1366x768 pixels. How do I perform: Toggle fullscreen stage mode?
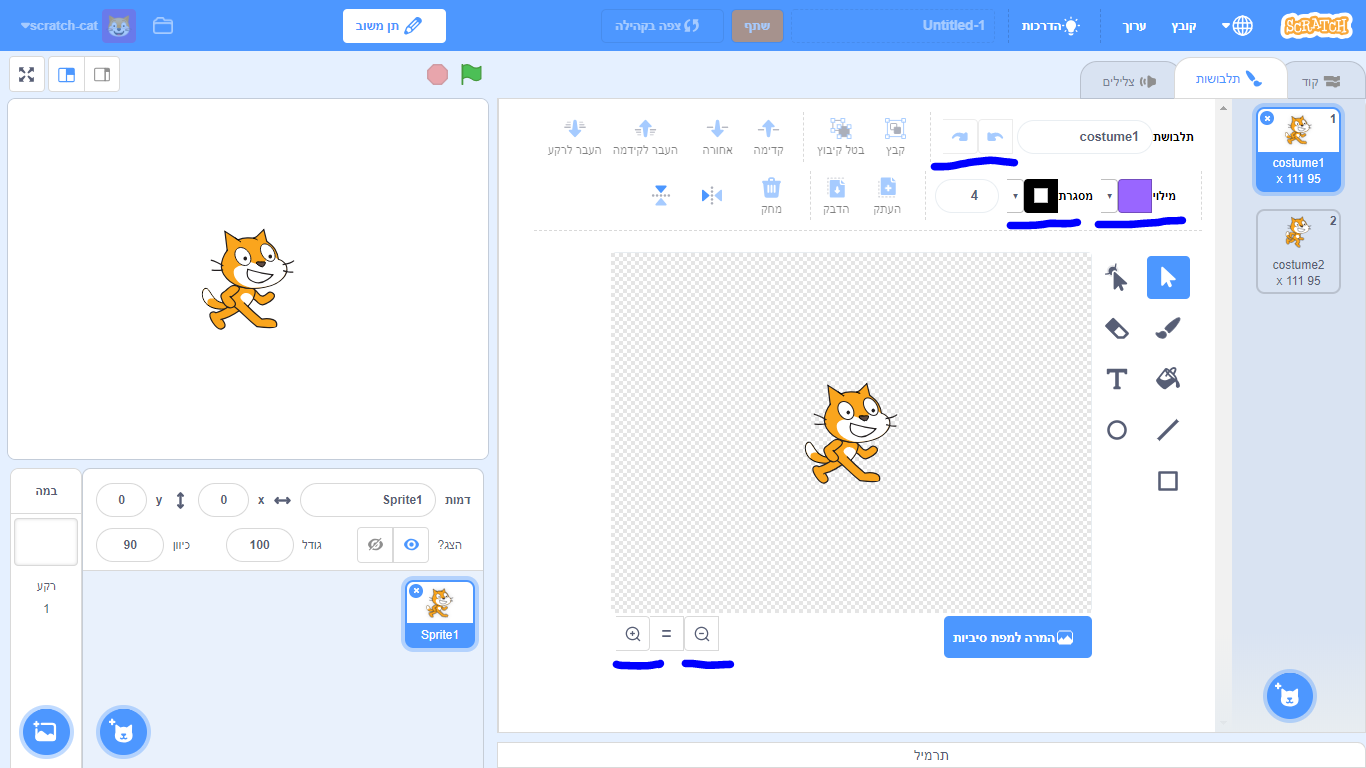click(26, 74)
